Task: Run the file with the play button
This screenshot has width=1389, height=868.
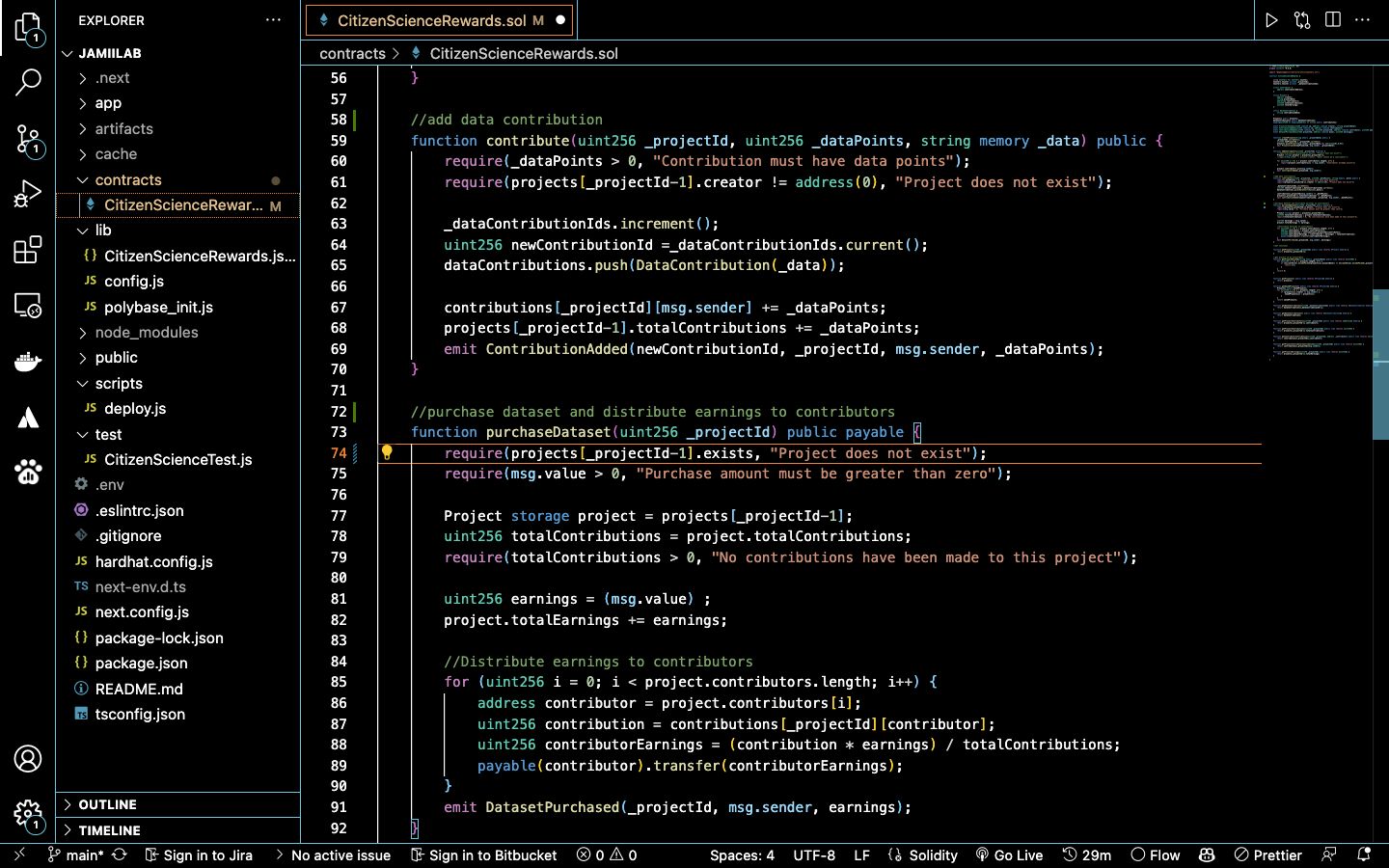Action: pyautogui.click(x=1271, y=20)
